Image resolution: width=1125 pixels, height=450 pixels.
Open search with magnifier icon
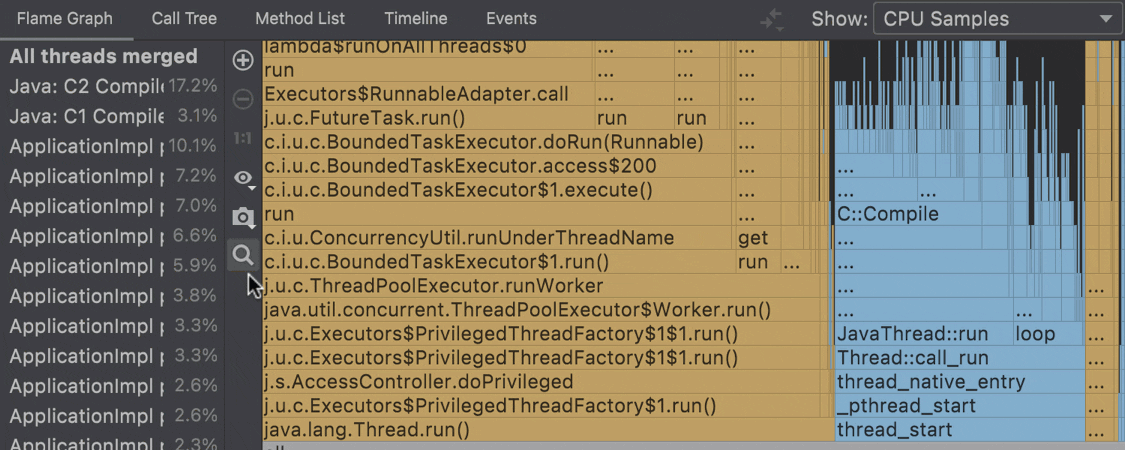(243, 255)
